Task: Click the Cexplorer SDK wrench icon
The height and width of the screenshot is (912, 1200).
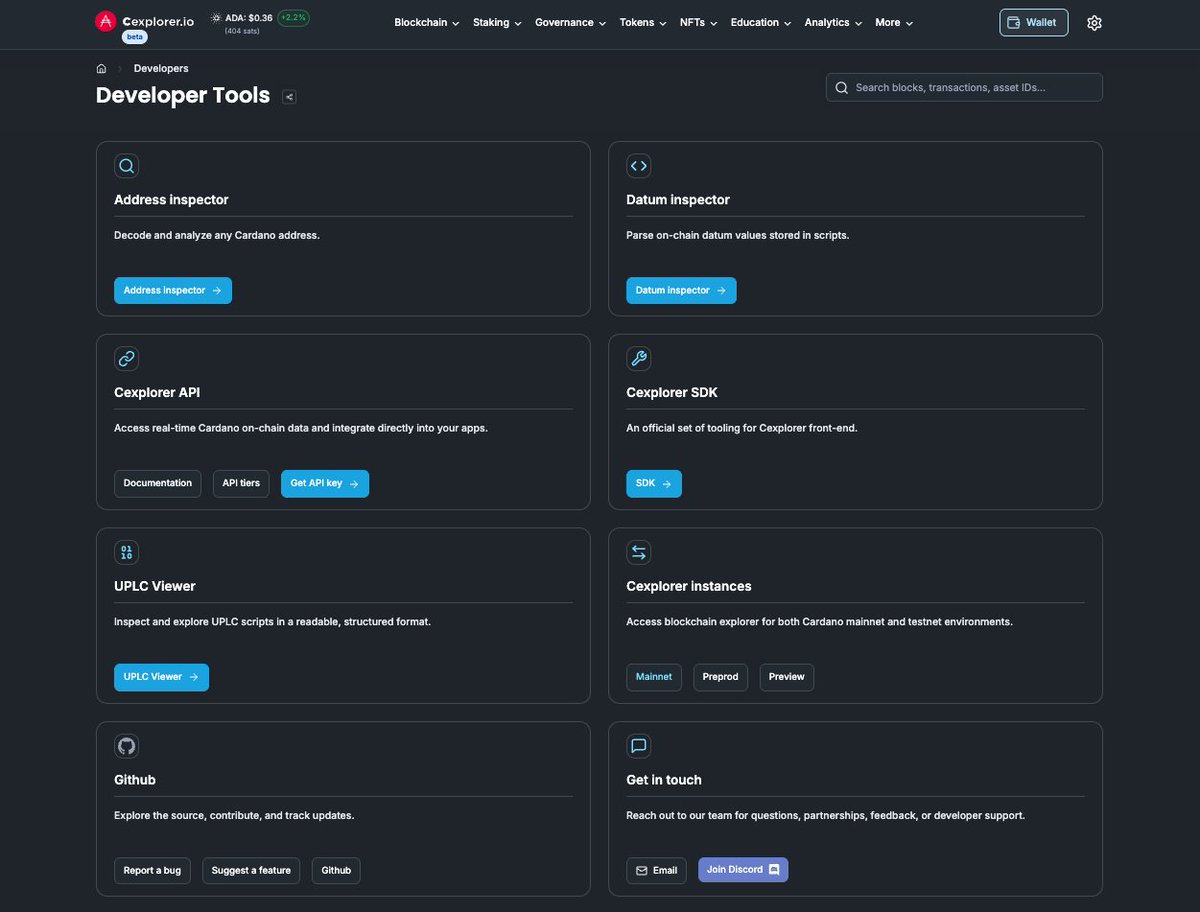Action: click(638, 358)
